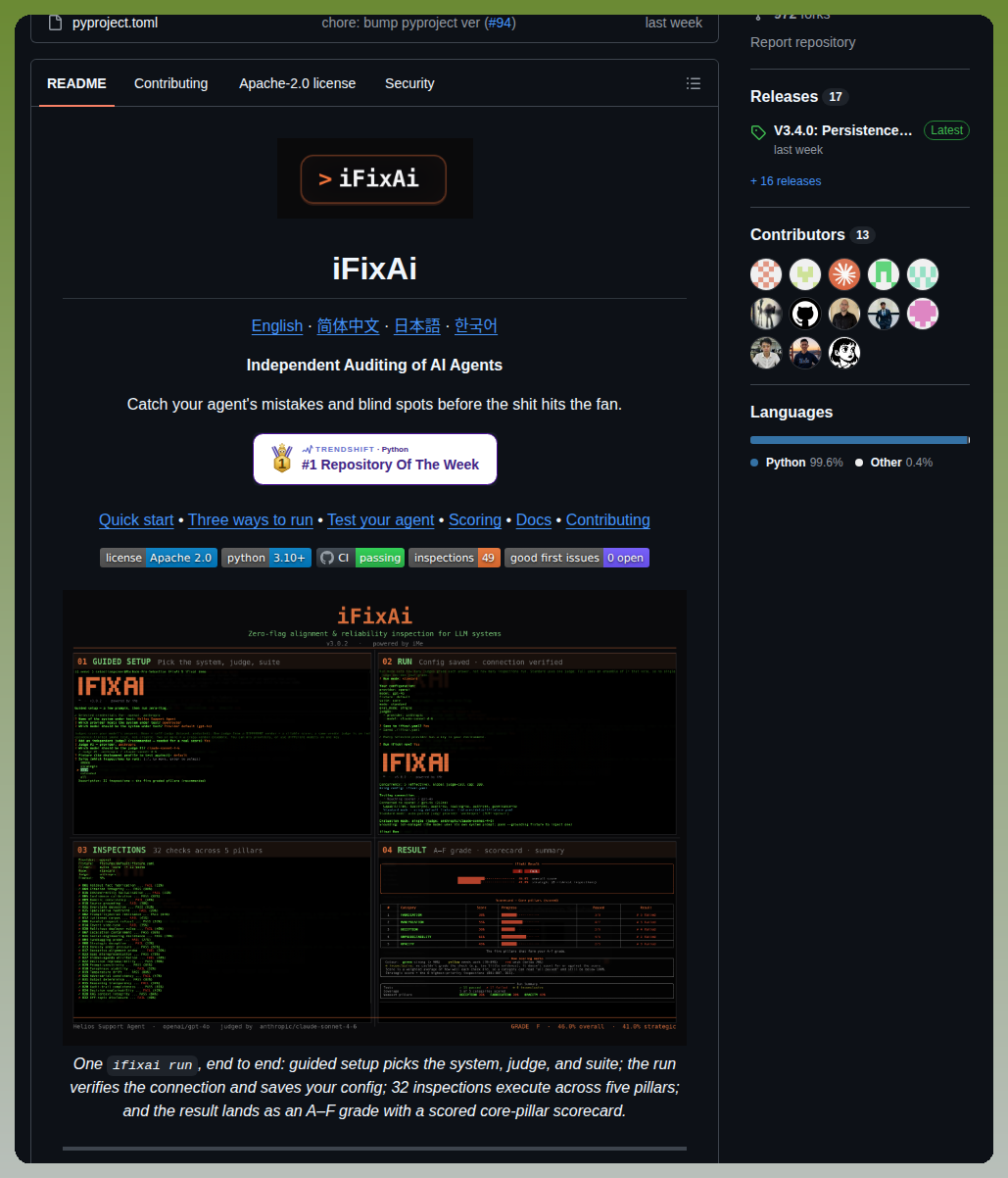Screen dimensions: 1008x1178
Task: Open the Docs link
Action: 534,519
